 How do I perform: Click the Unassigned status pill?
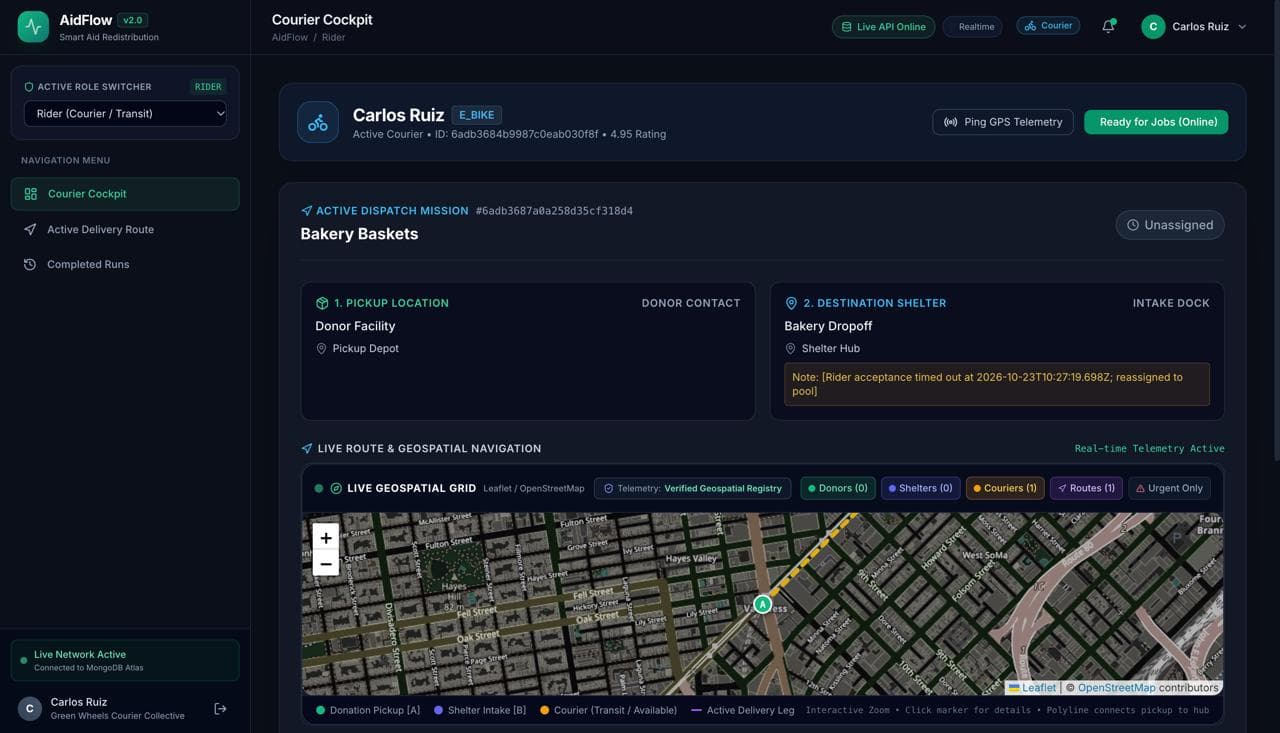coord(1170,225)
